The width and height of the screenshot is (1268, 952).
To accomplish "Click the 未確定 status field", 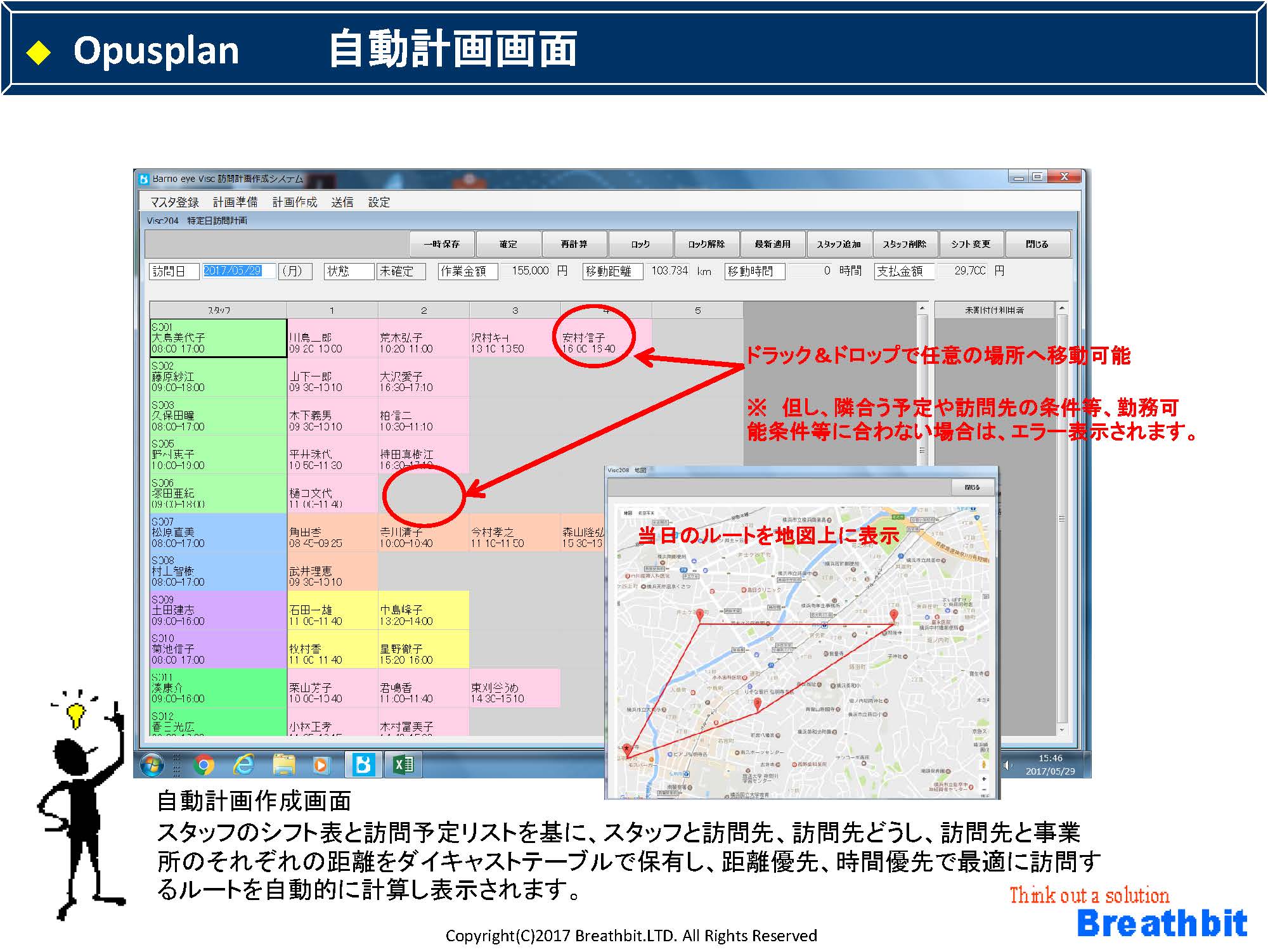I will point(401,271).
